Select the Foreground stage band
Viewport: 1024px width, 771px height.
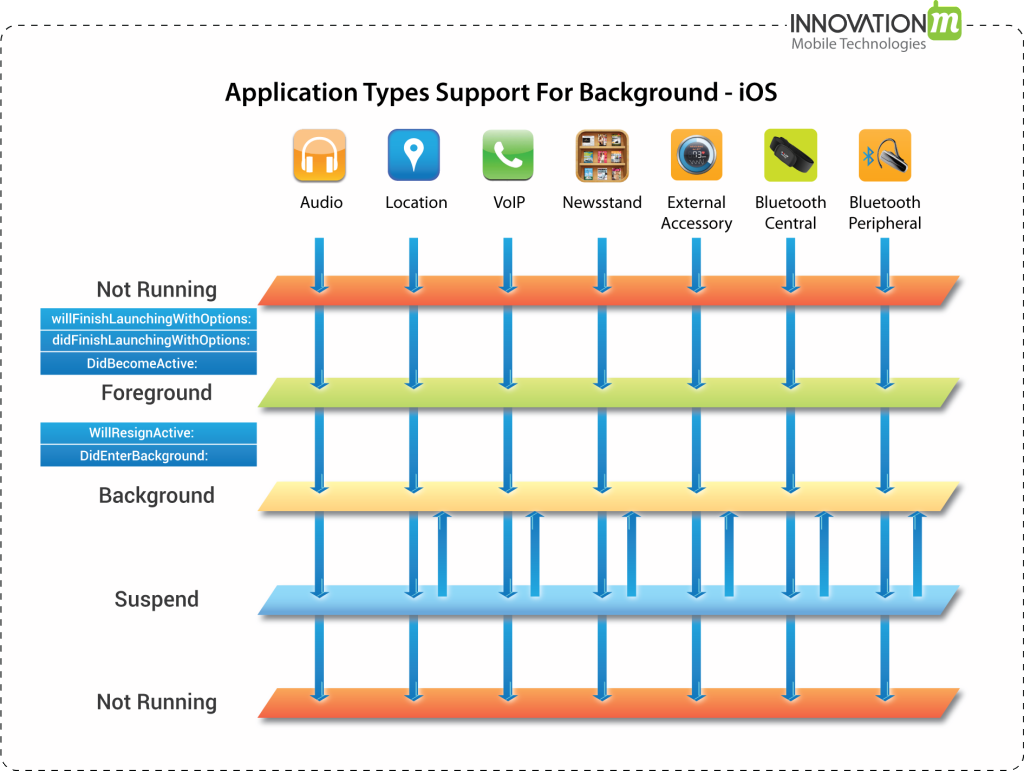pyautogui.click(x=600, y=394)
